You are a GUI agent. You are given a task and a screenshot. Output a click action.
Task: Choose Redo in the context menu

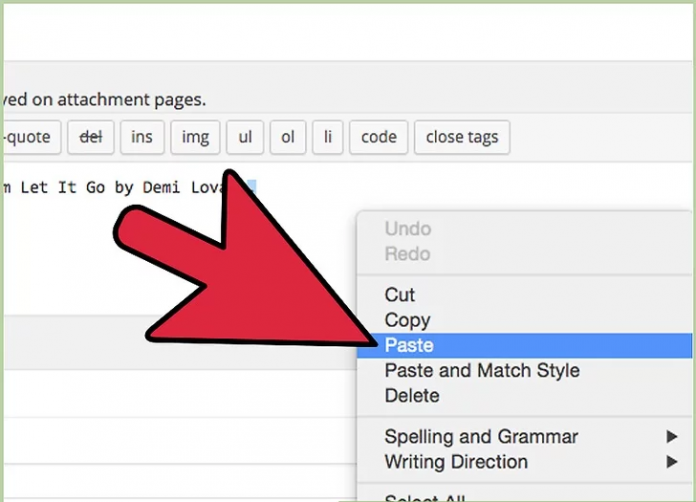tap(405, 254)
